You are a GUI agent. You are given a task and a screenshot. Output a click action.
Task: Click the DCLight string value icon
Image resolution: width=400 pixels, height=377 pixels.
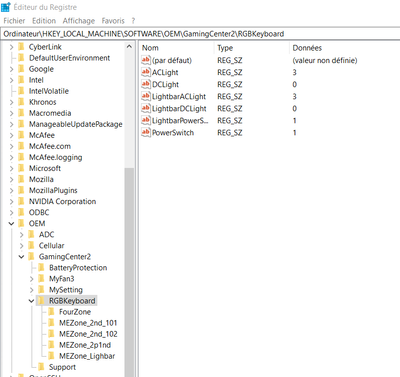pos(146,84)
